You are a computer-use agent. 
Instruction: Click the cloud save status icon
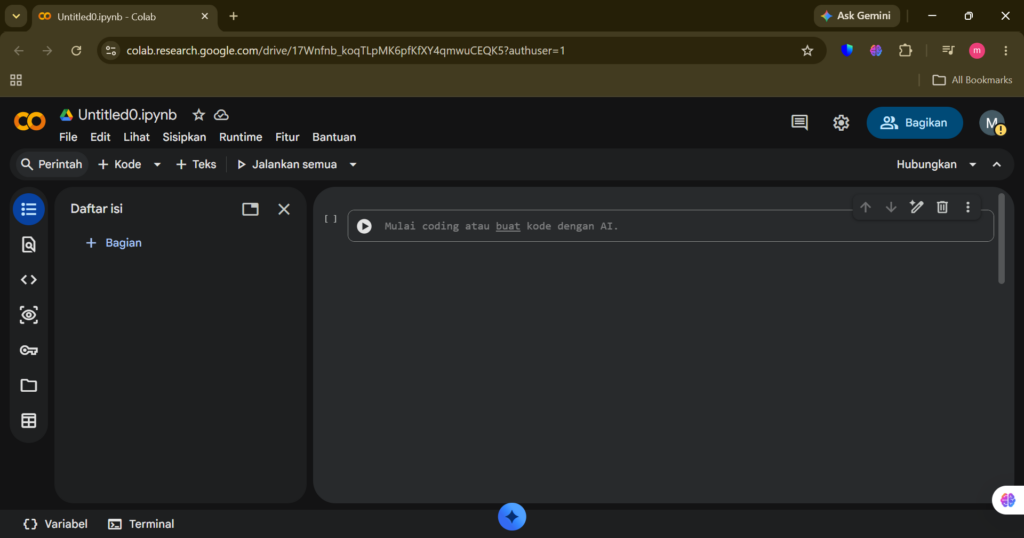[x=221, y=115]
